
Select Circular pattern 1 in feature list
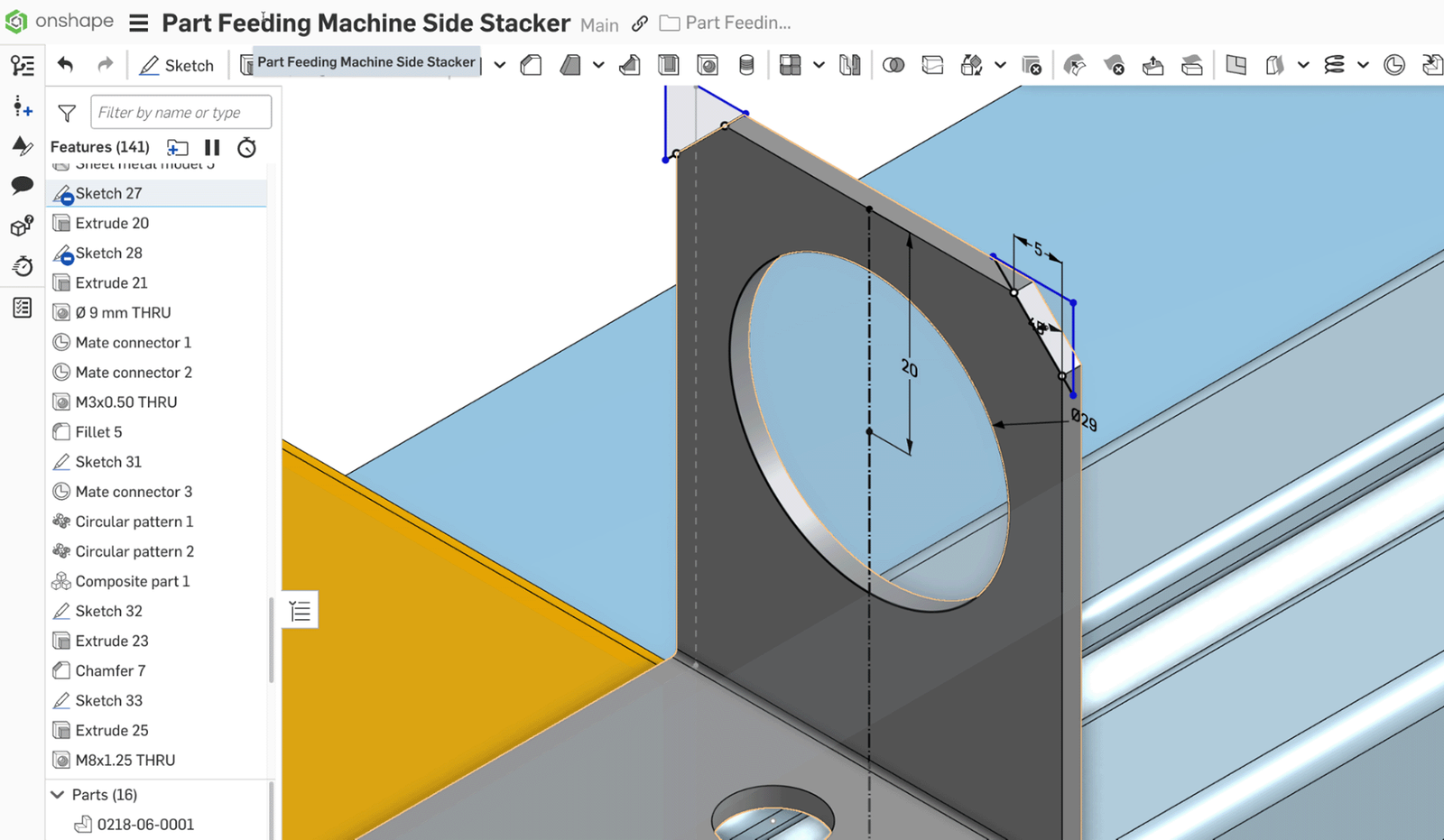click(134, 522)
